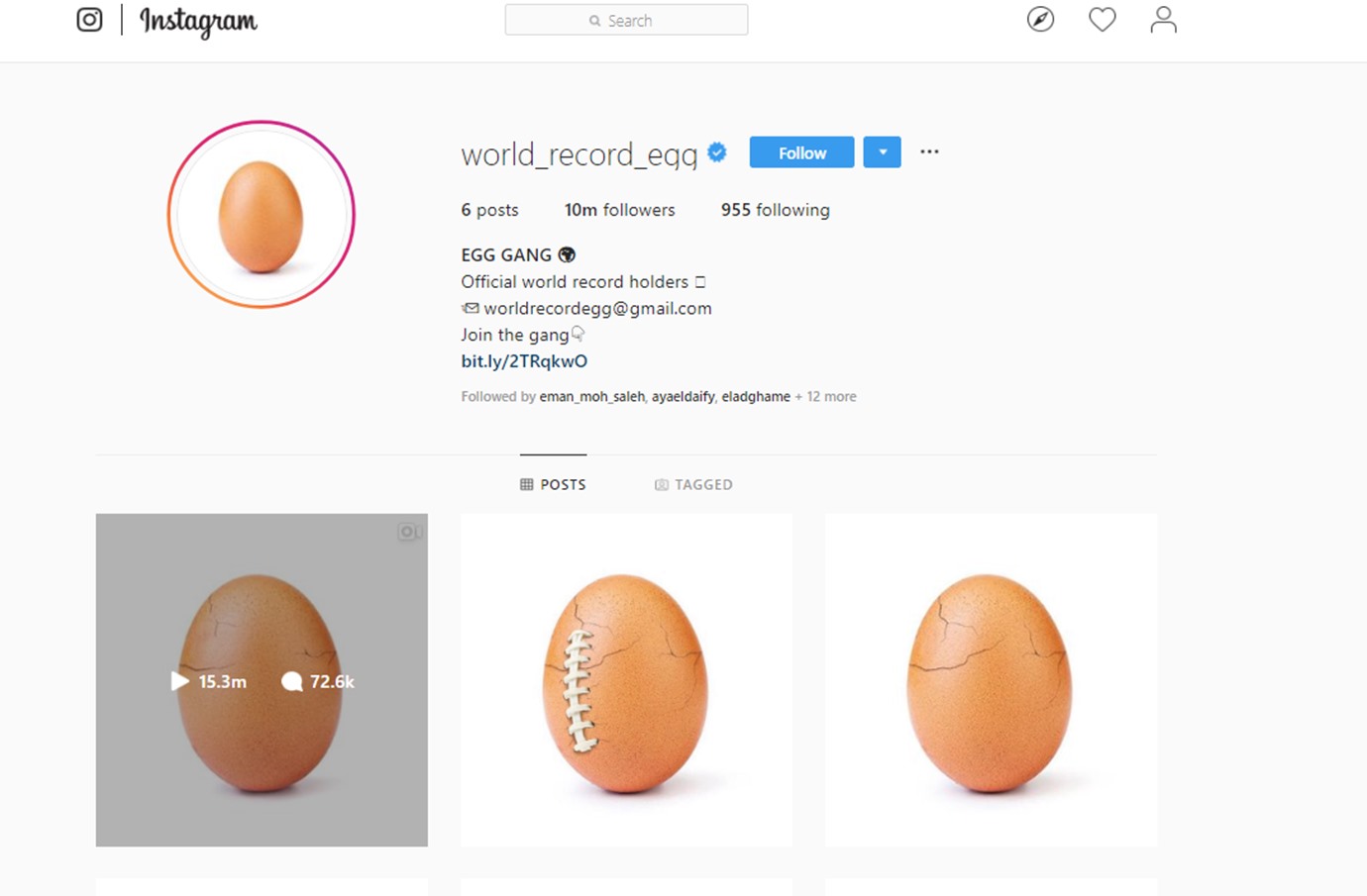Viewport: 1367px width, 896px height.
Task: Click the Instagram camera logo icon
Action: pos(89,20)
